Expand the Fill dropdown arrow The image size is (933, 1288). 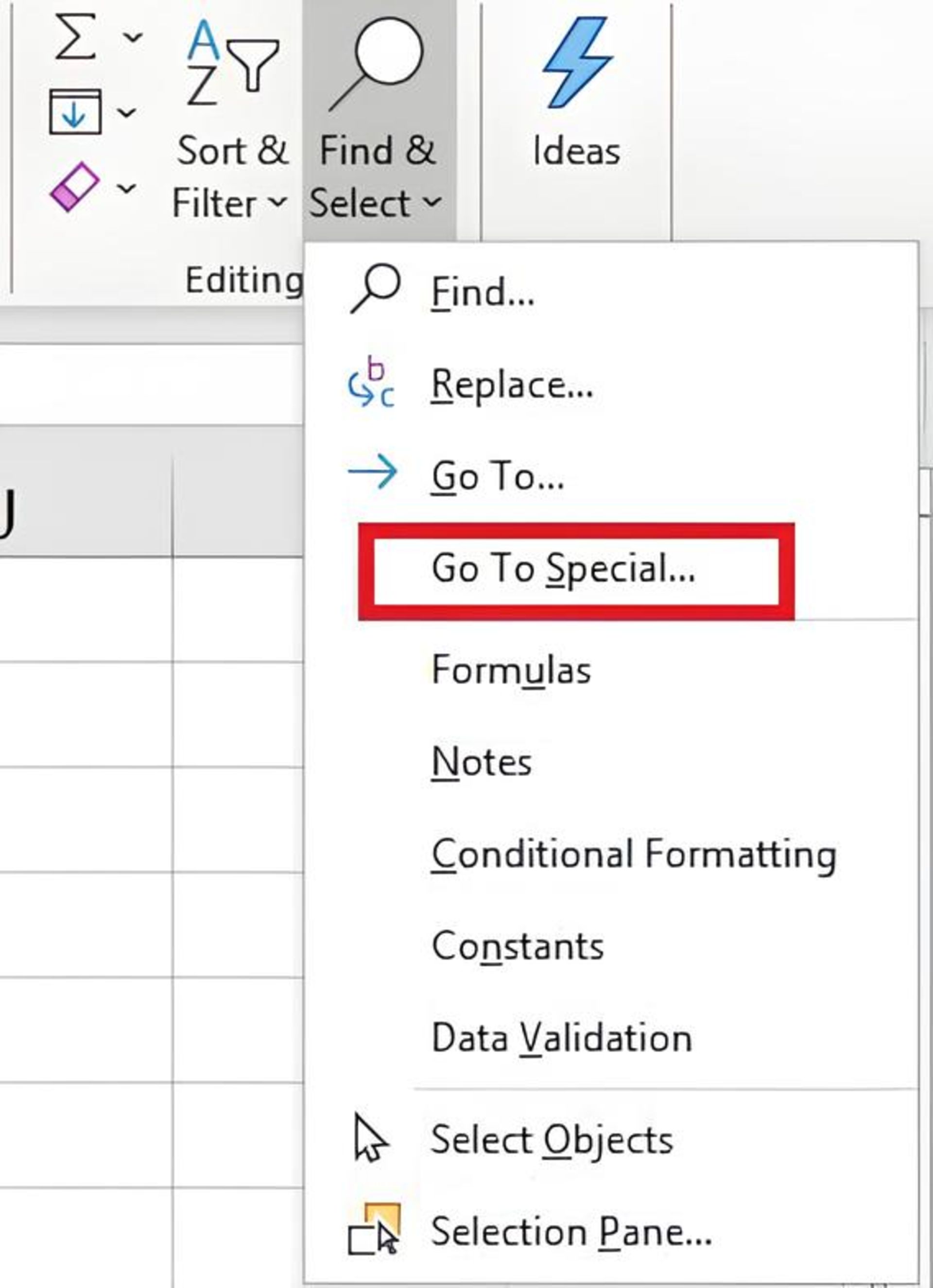[x=127, y=112]
